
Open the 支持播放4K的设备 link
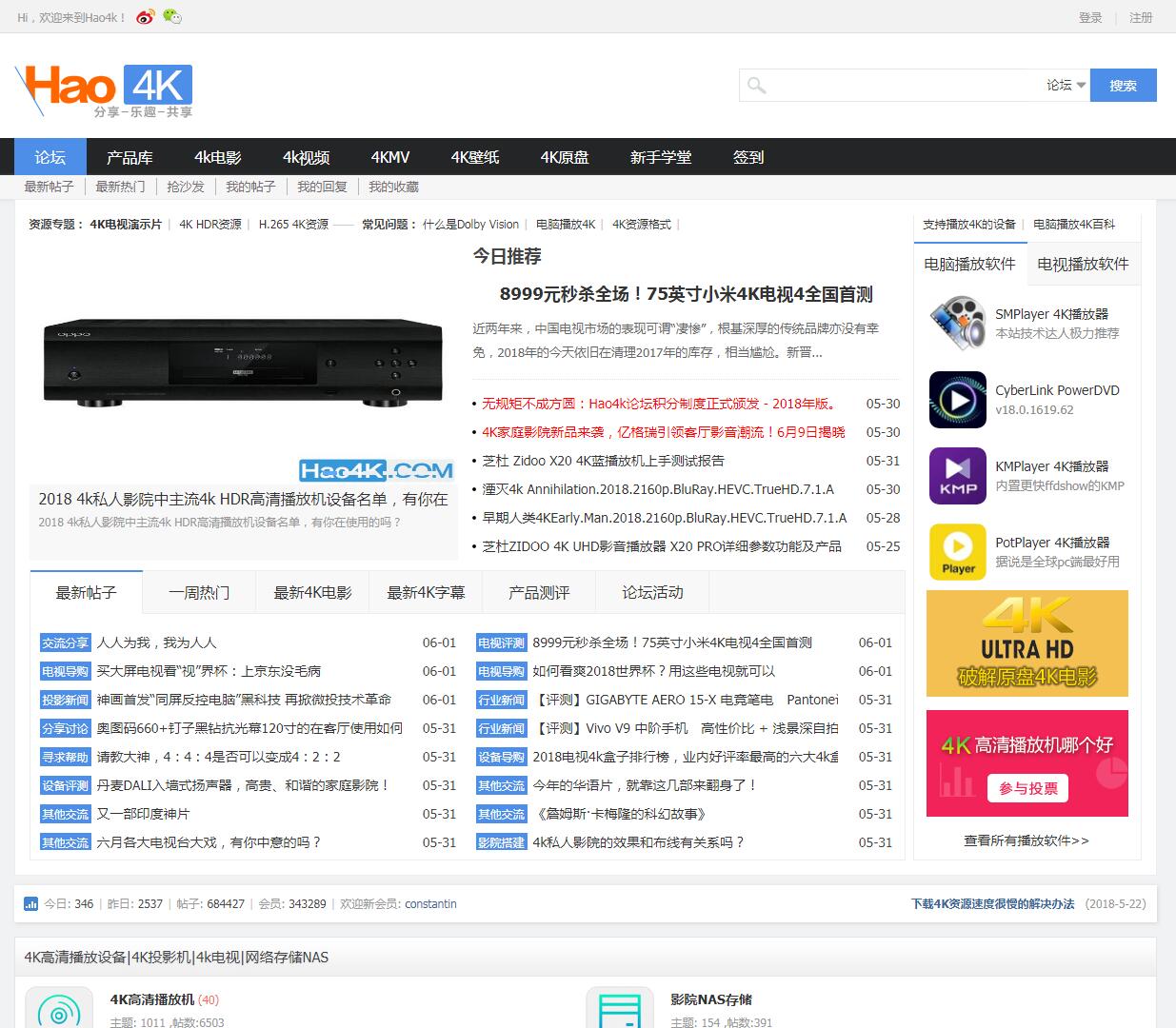tap(969, 225)
